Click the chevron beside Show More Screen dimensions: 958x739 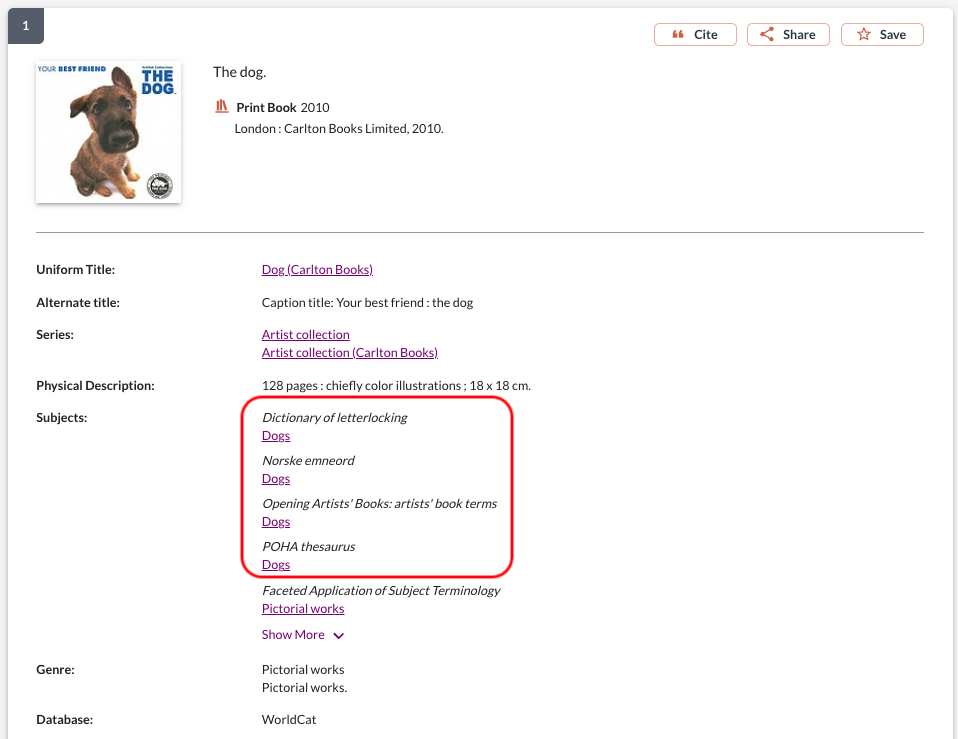click(x=339, y=636)
